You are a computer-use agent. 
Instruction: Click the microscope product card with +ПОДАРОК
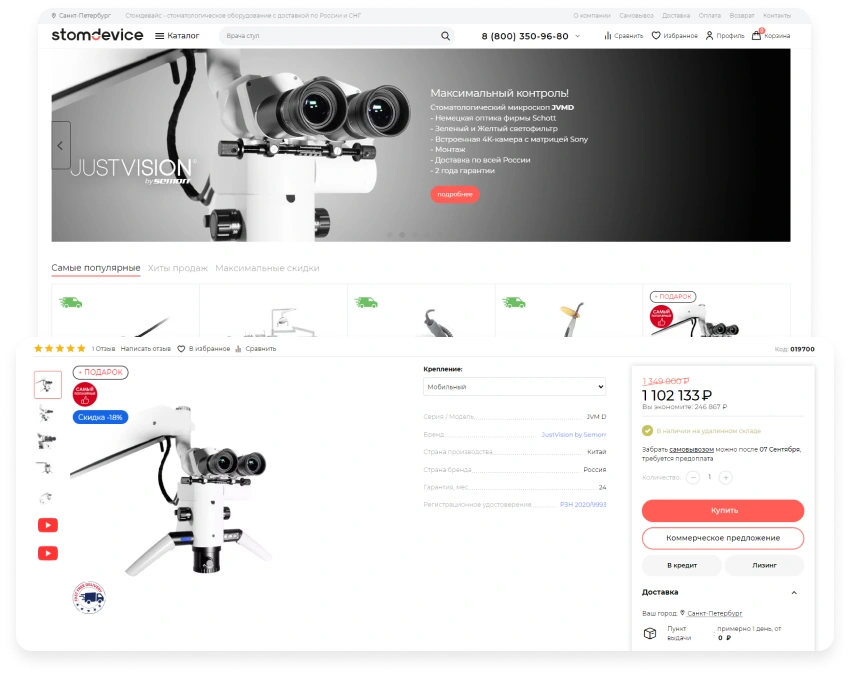pos(716,312)
